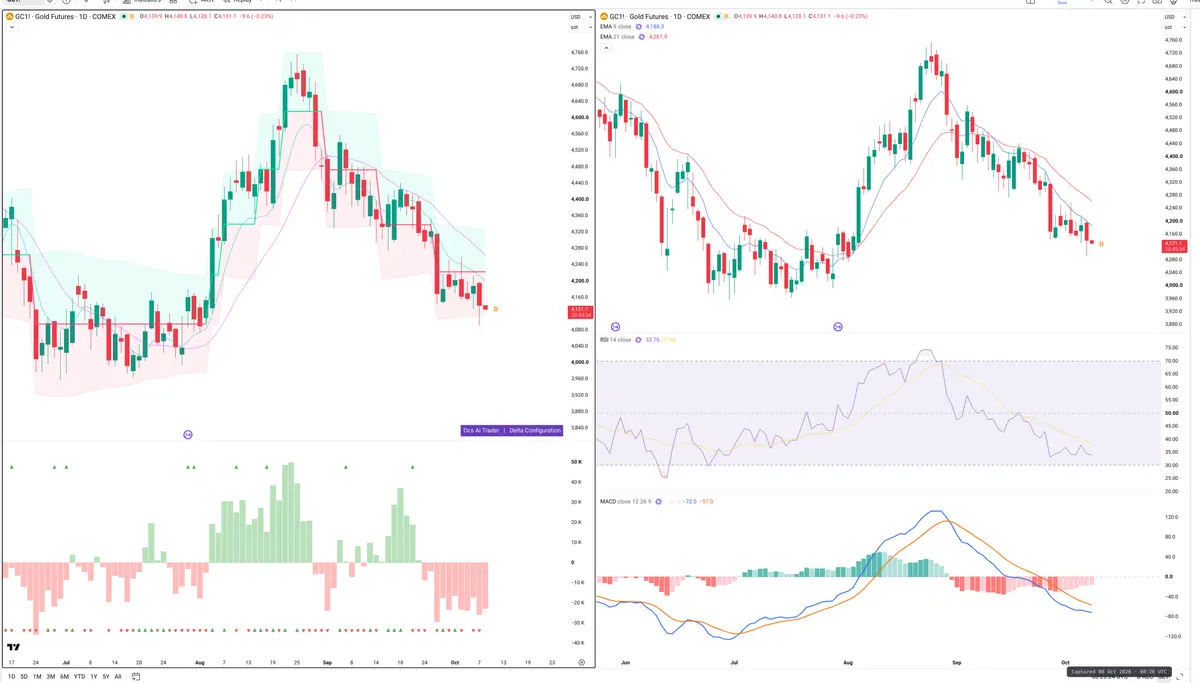Viewport: 1200px width, 683px height.
Task: Click the EMA 21 close legend label
Action: [618, 37]
